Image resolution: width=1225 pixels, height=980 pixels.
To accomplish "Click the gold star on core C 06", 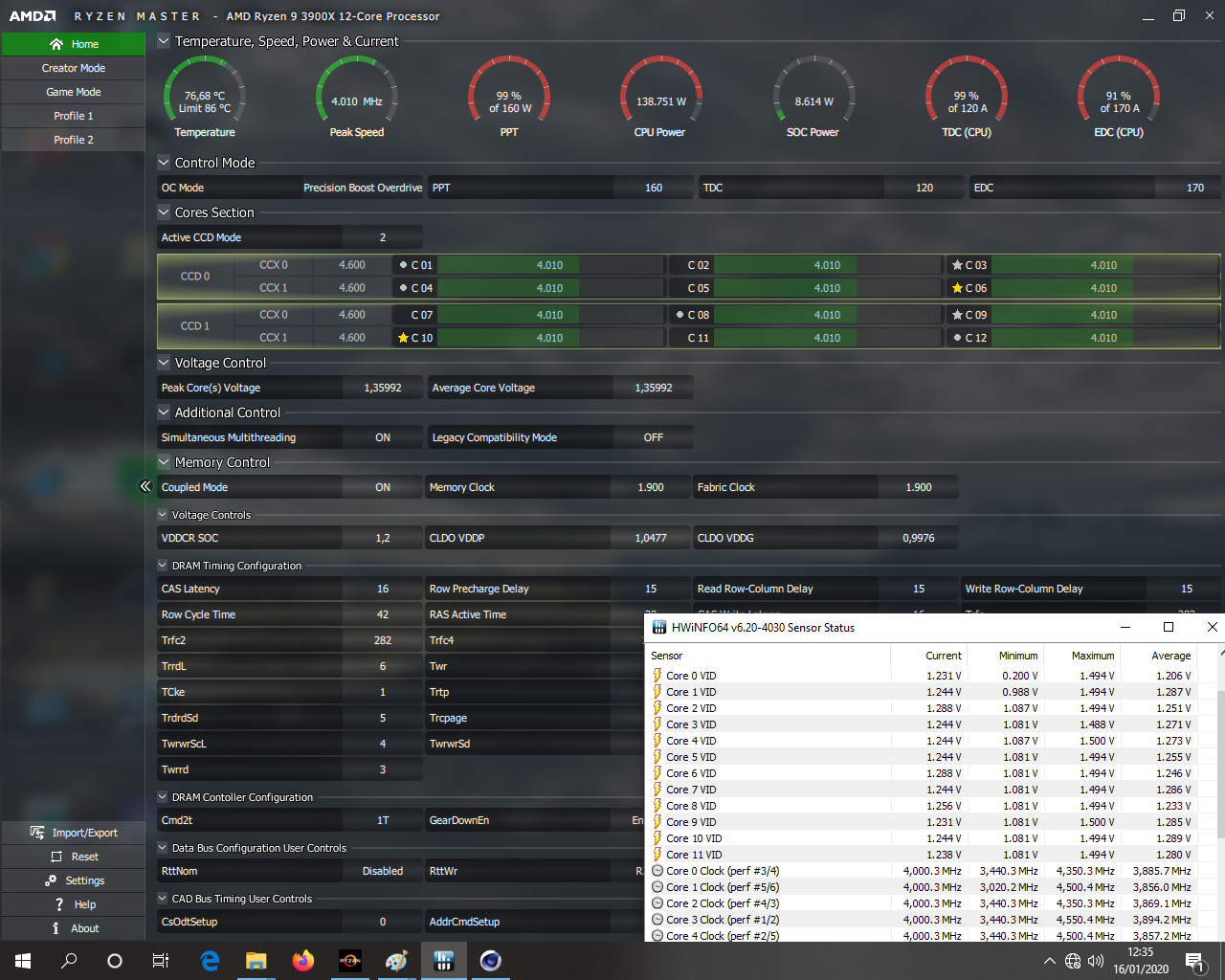I will (x=957, y=288).
